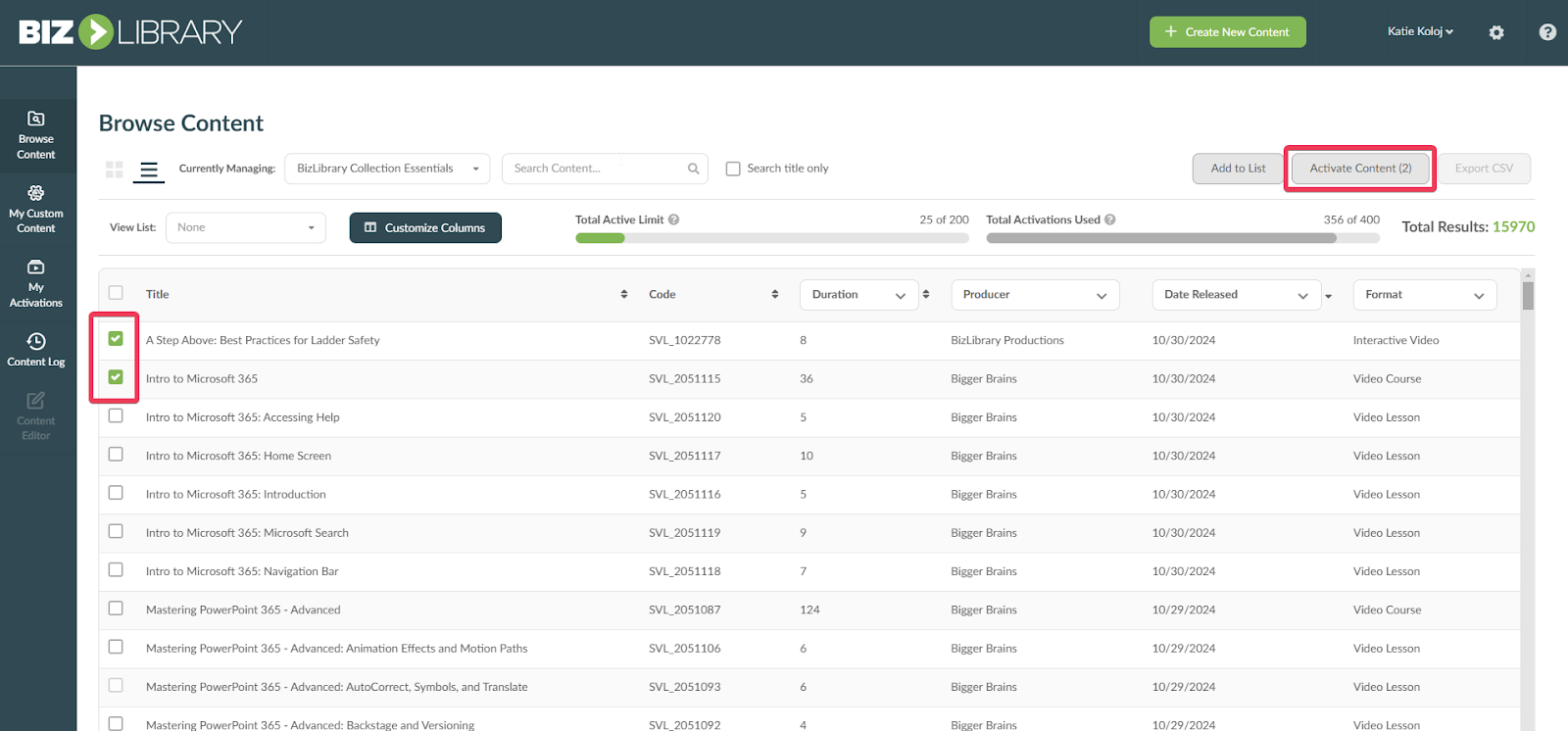The image size is (1568, 731).
Task: Switch to list view layout icon
Action: pyautogui.click(x=148, y=171)
